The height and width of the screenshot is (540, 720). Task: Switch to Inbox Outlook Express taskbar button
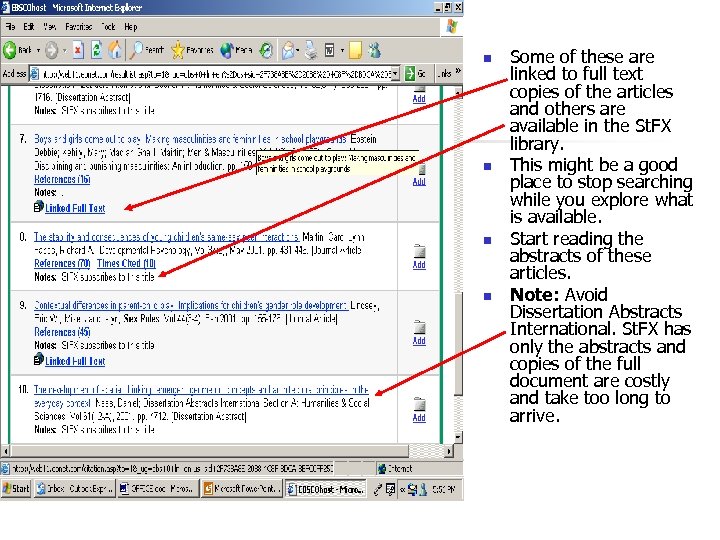(74, 489)
